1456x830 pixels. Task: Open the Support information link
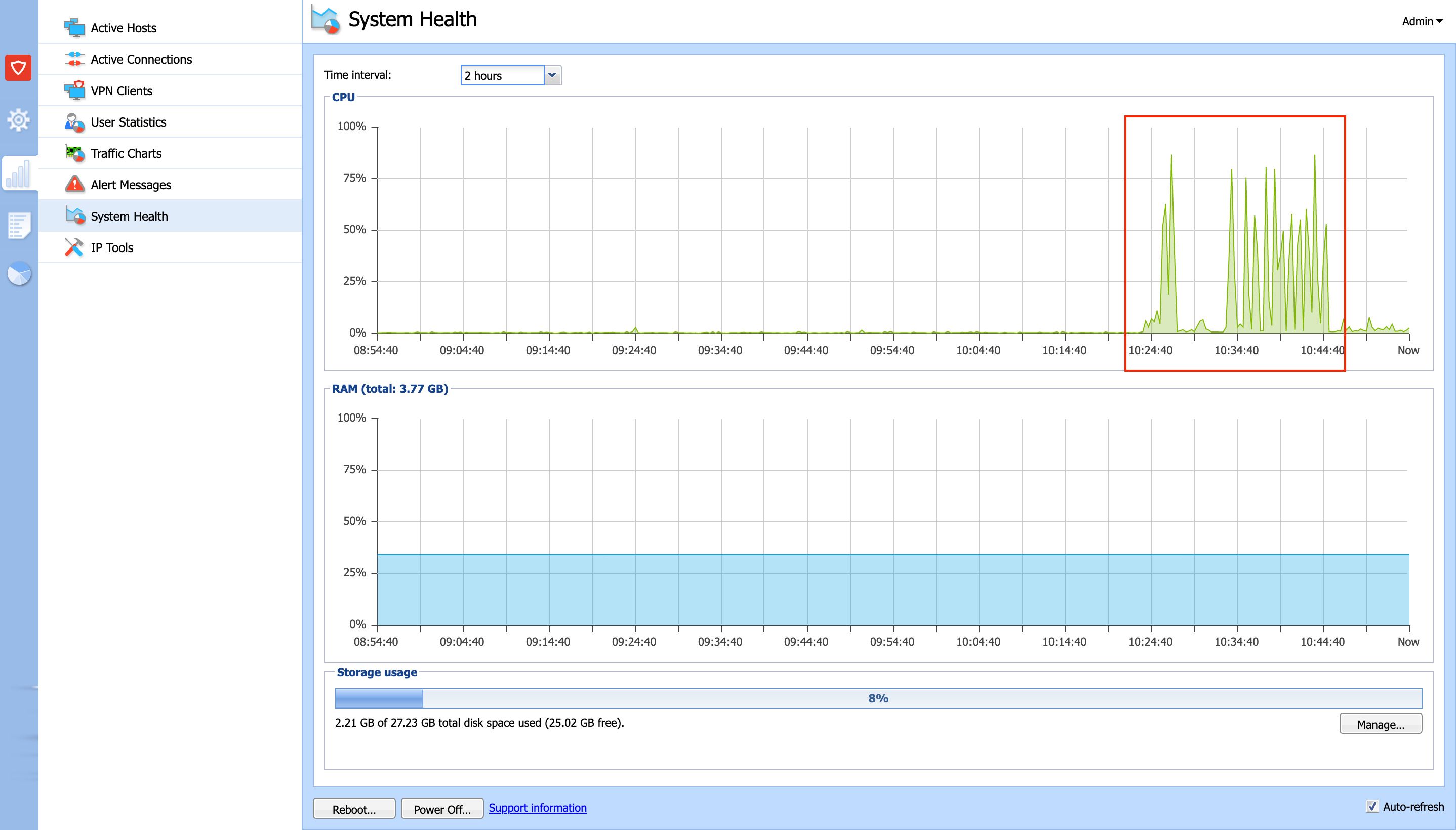(x=537, y=808)
